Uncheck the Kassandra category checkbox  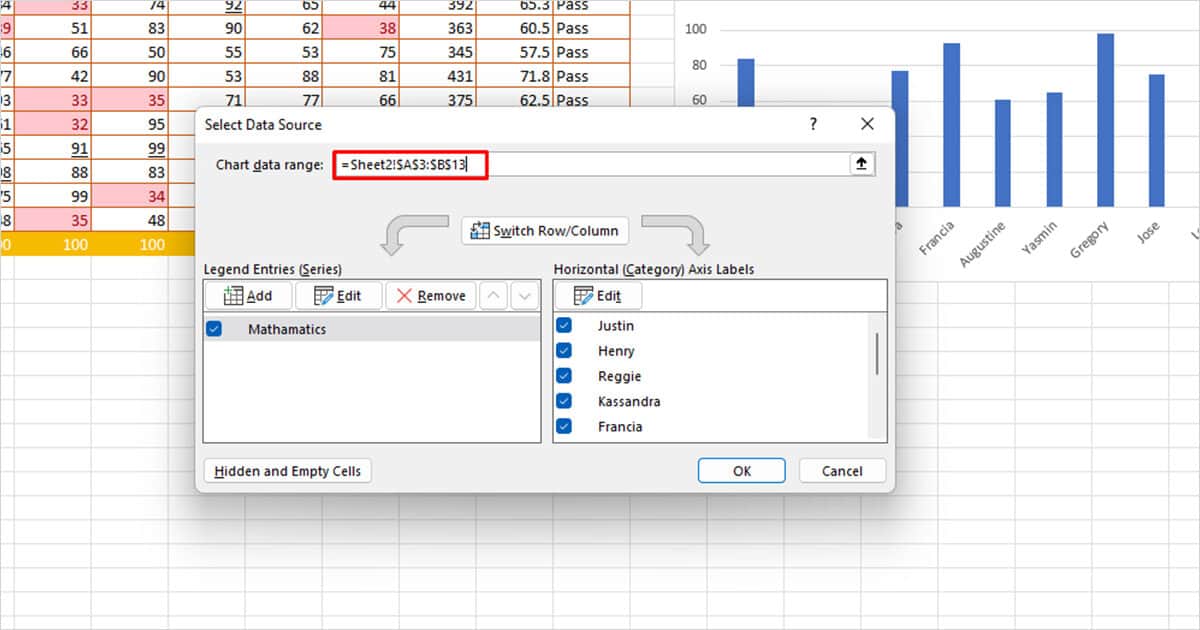click(x=564, y=401)
